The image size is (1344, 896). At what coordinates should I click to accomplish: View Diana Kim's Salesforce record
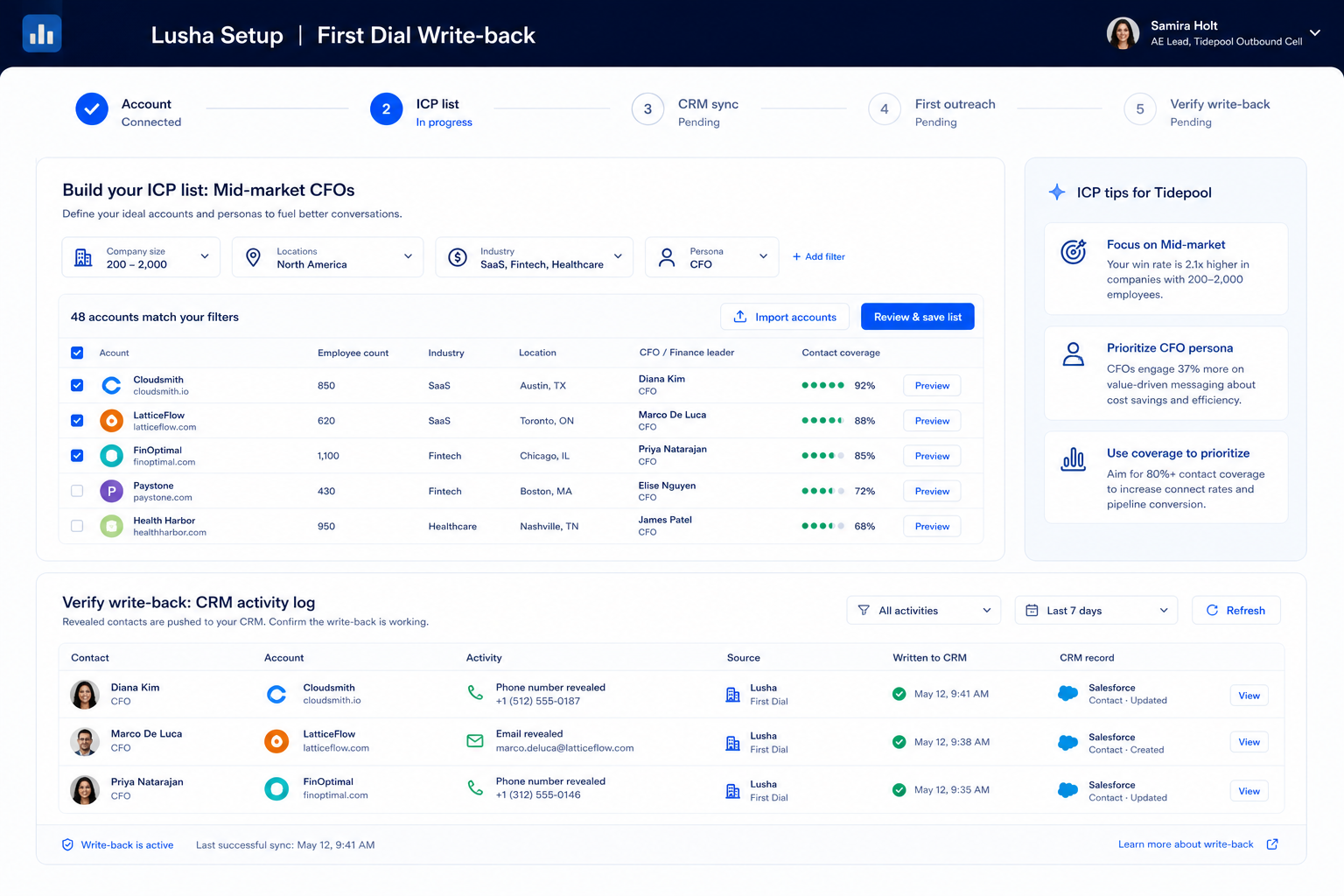(x=1249, y=696)
